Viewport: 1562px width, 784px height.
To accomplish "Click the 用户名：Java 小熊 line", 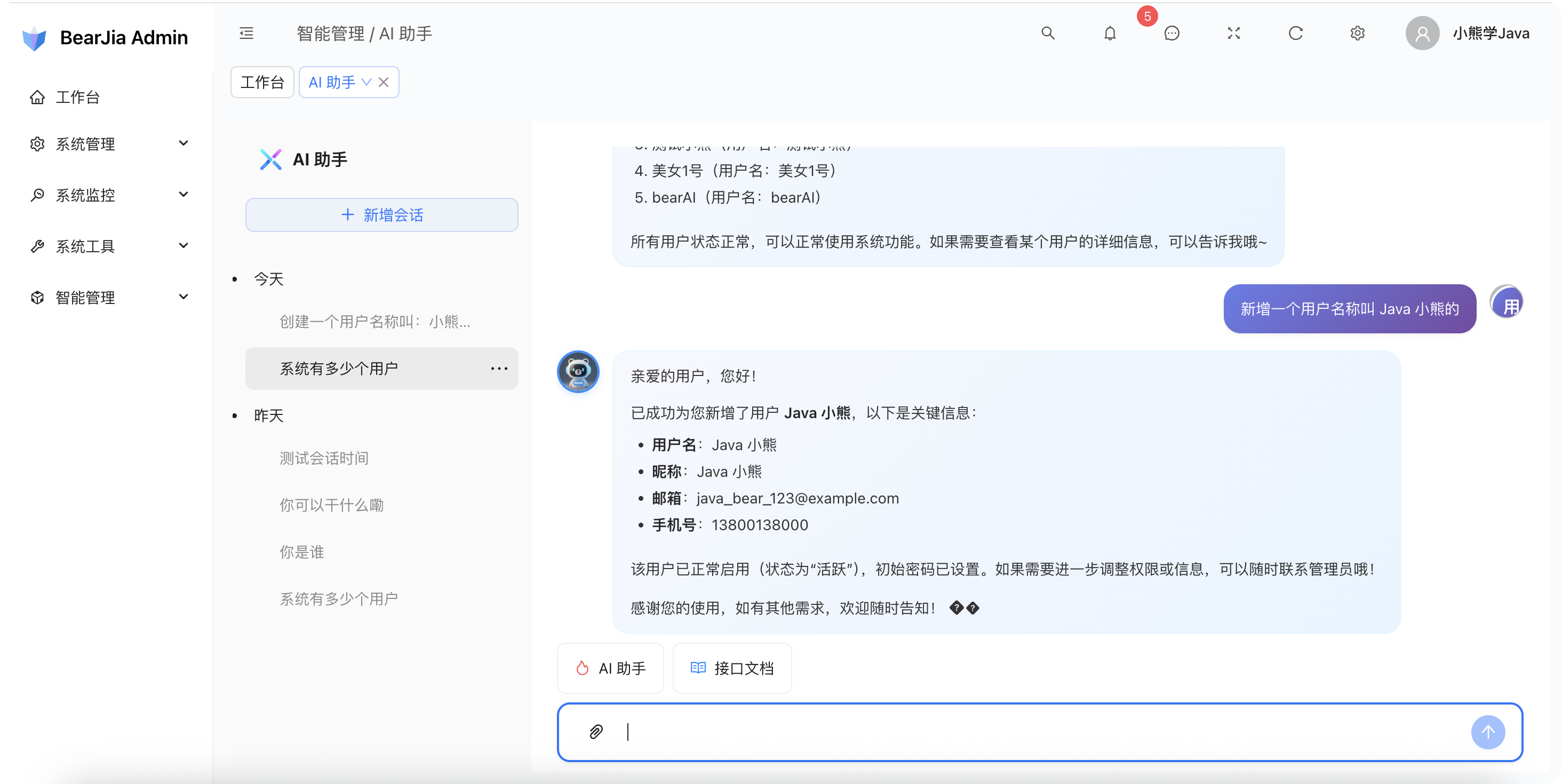I will click(x=714, y=444).
